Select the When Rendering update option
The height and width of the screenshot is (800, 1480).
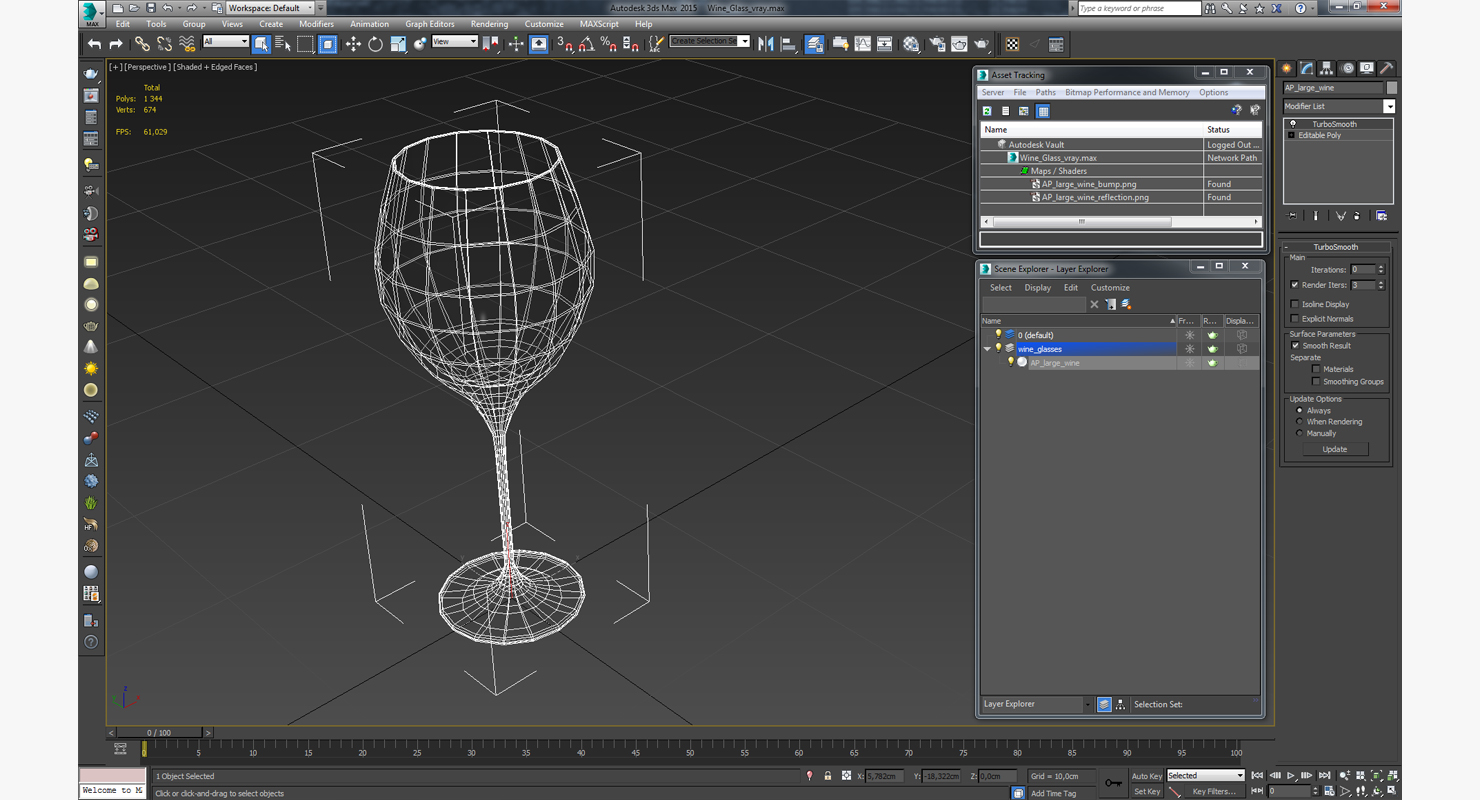pyautogui.click(x=1300, y=422)
